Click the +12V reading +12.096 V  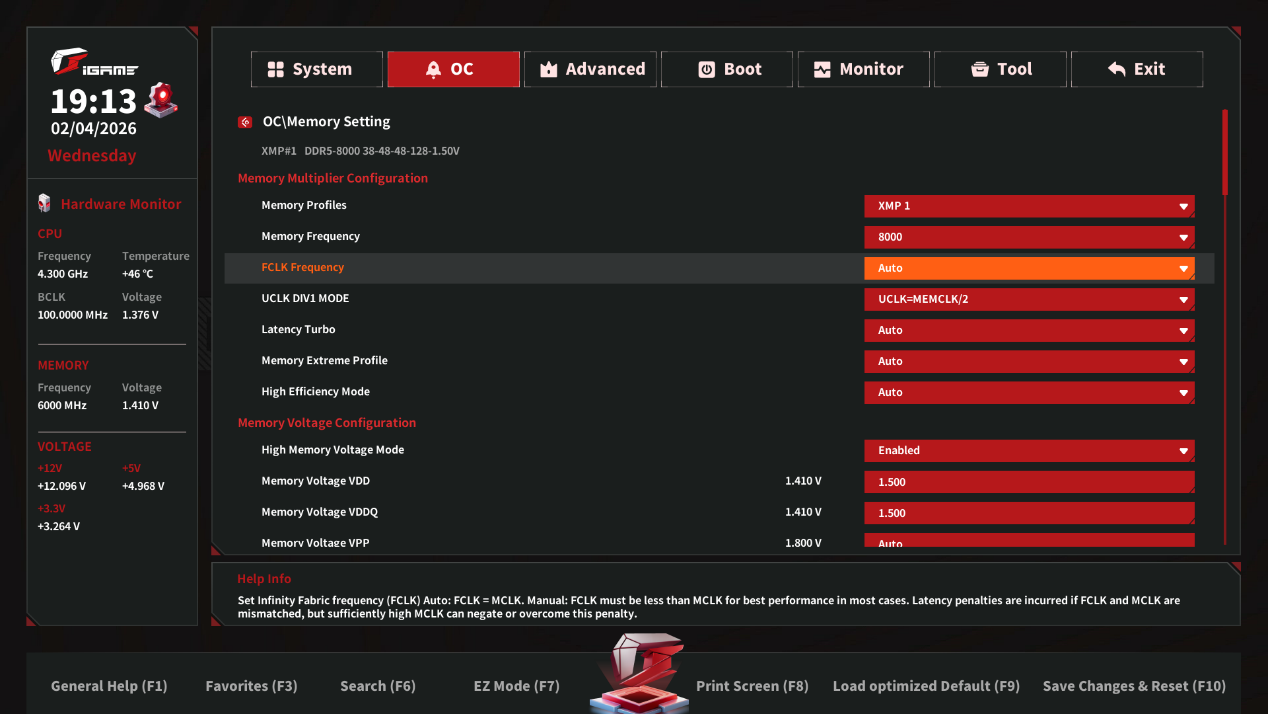click(61, 487)
